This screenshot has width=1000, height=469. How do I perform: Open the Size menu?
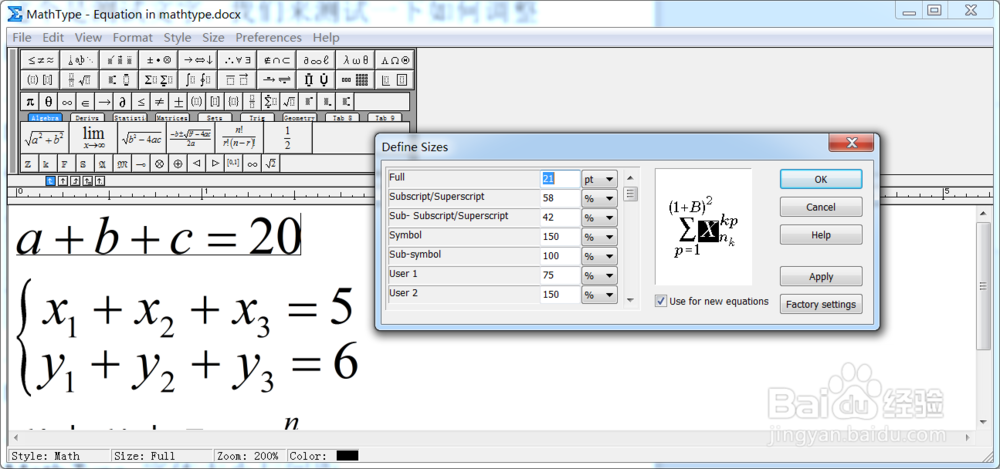(x=214, y=38)
